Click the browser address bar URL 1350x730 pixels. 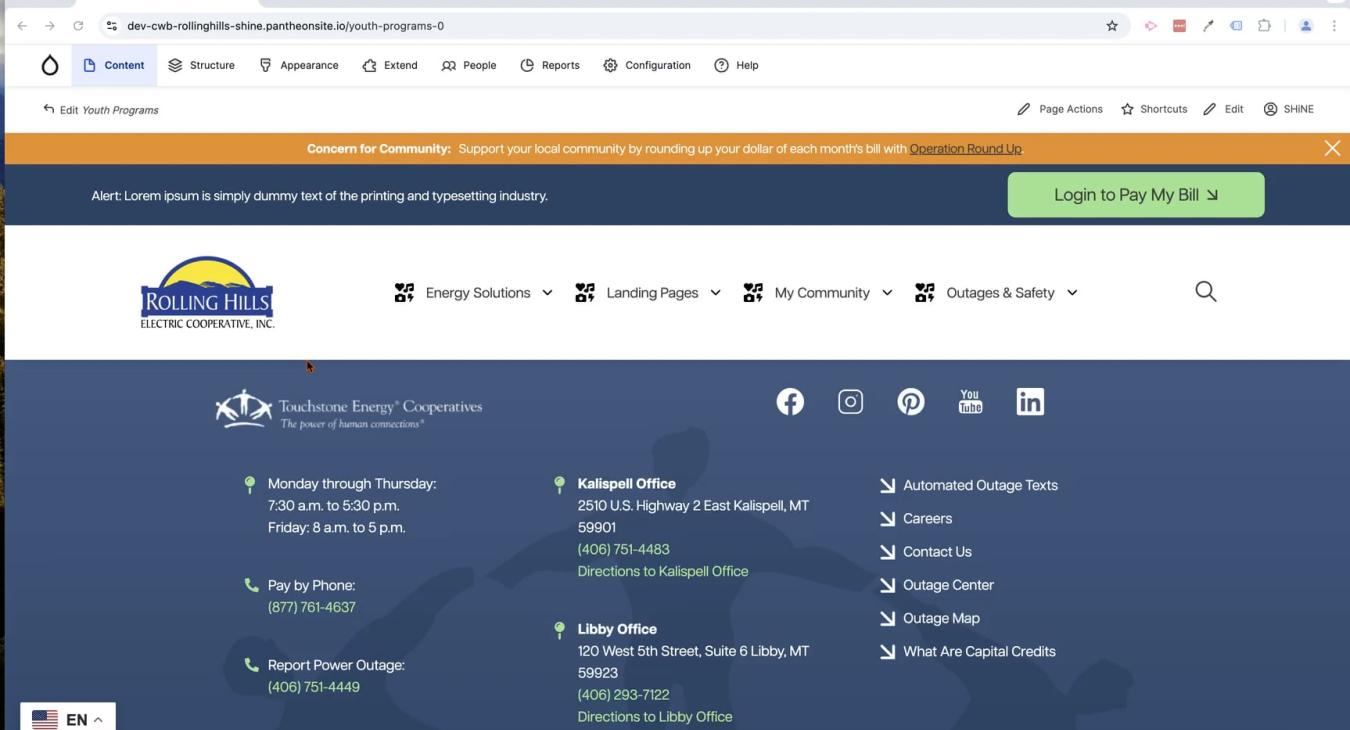[285, 26]
